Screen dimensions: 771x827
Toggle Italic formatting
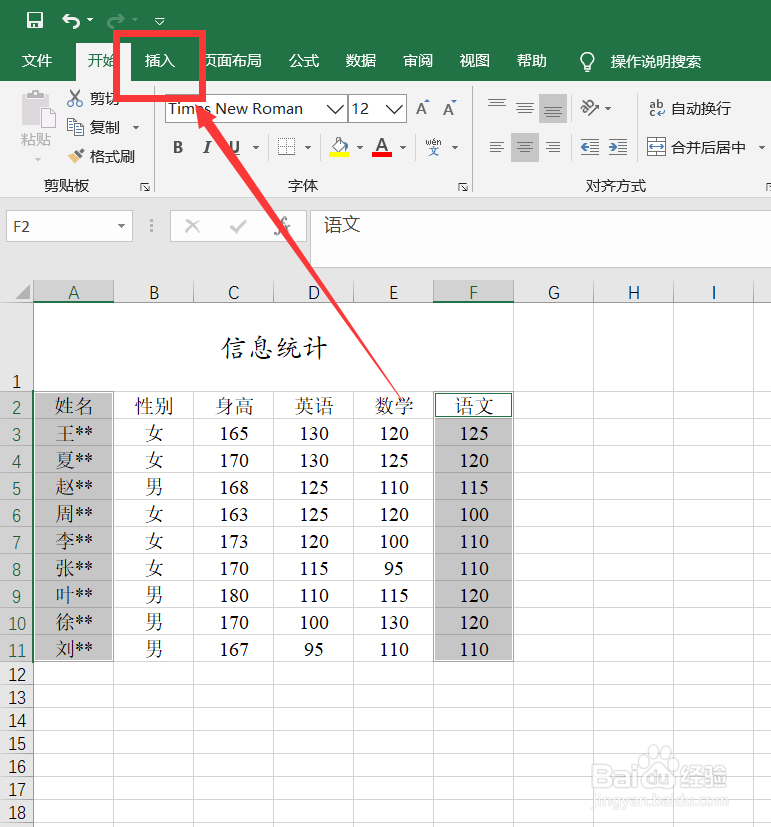pyautogui.click(x=207, y=147)
